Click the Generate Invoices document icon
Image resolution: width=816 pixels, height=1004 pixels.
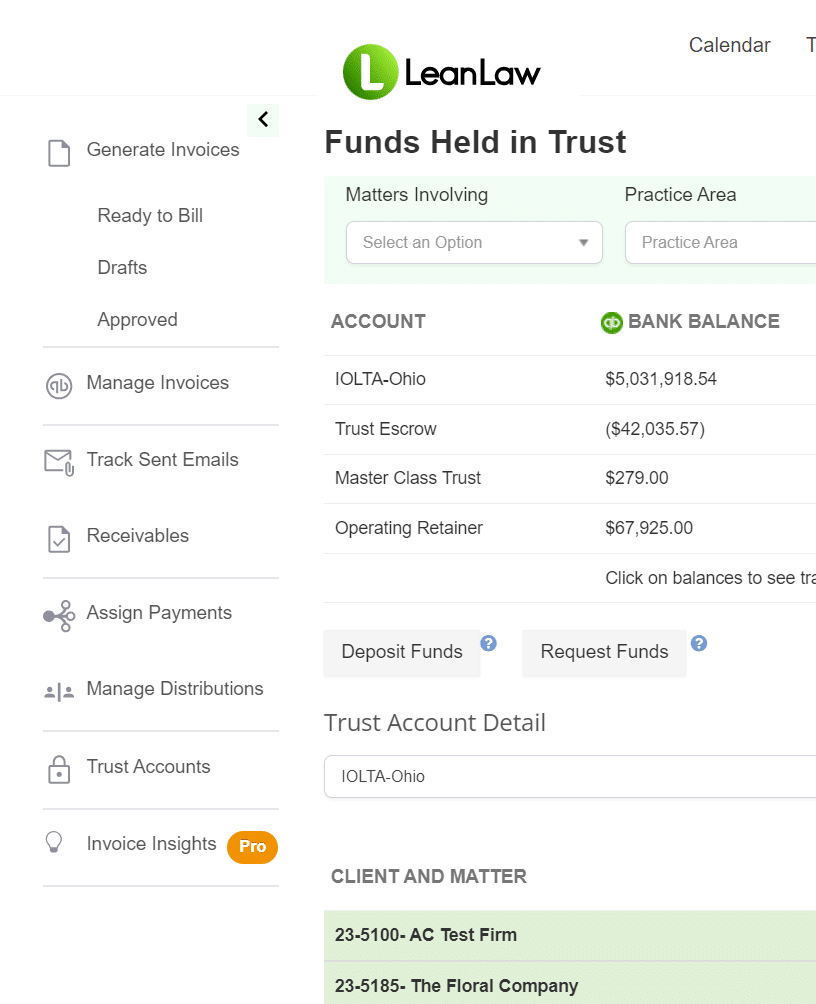point(60,152)
